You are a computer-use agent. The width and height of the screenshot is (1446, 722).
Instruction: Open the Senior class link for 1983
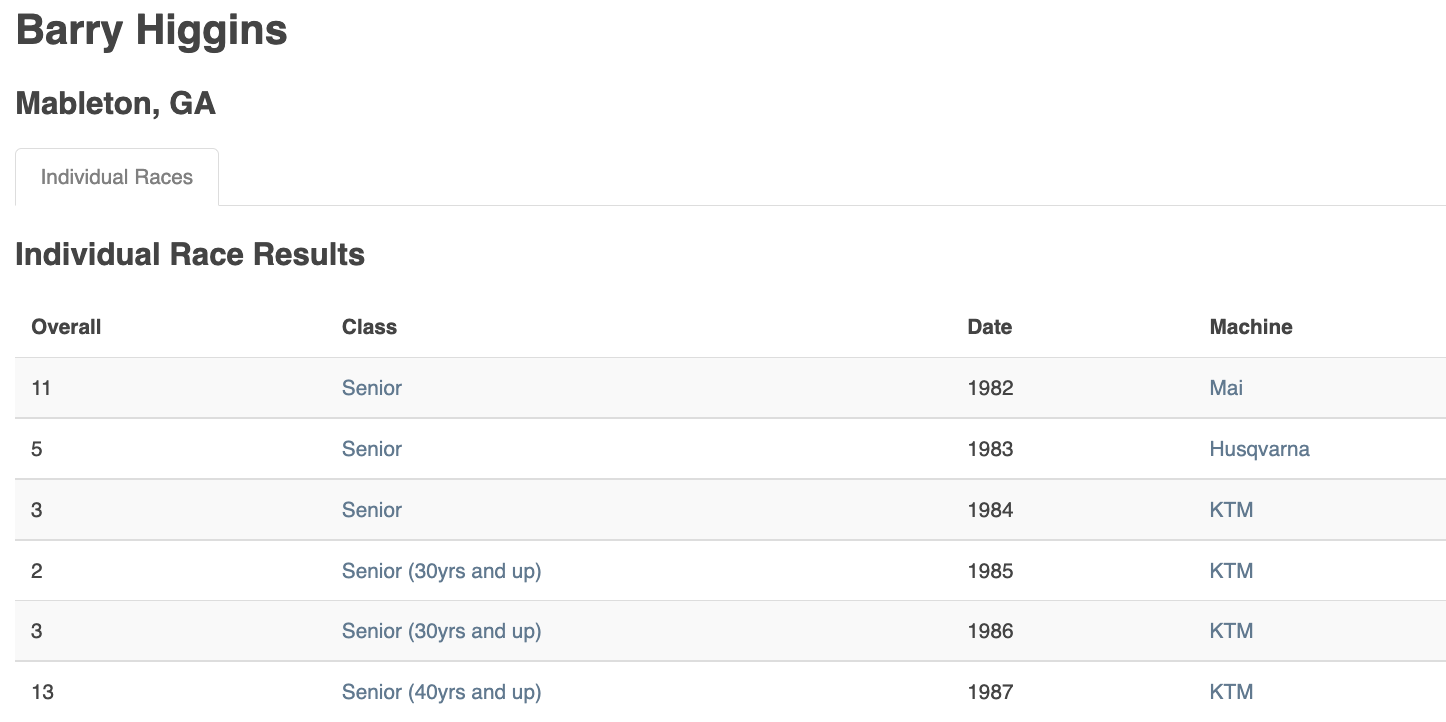point(372,449)
